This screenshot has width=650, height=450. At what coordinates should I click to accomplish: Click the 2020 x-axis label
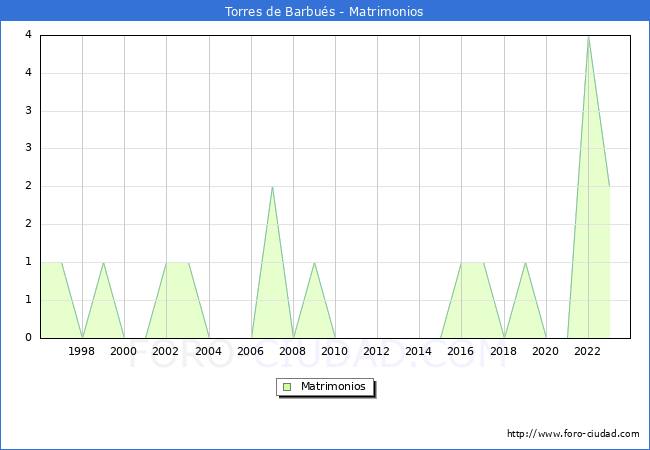(x=545, y=351)
